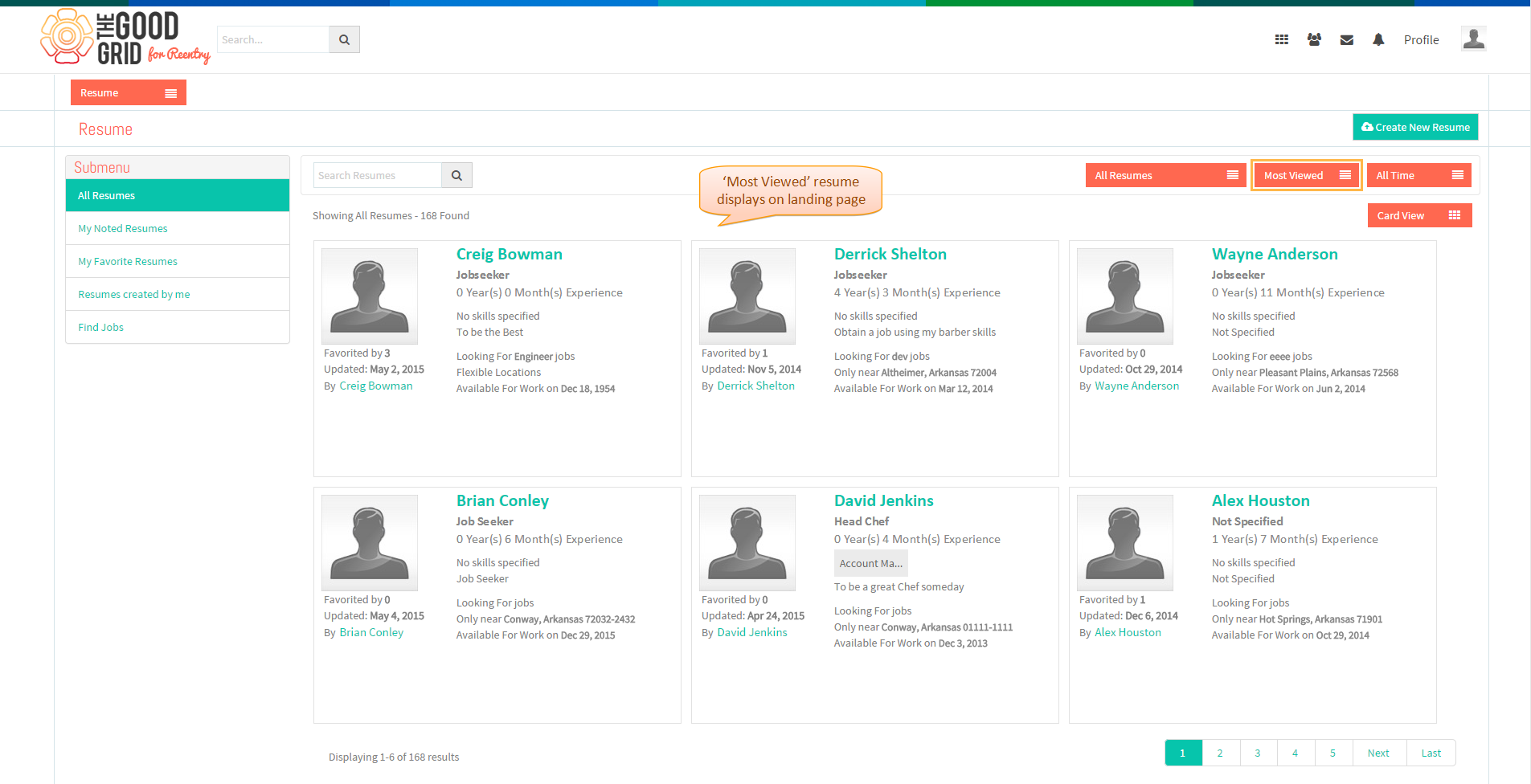Viewport: 1531px width, 784px height.
Task: Click author link By David Jenkins
Action: pos(752,632)
